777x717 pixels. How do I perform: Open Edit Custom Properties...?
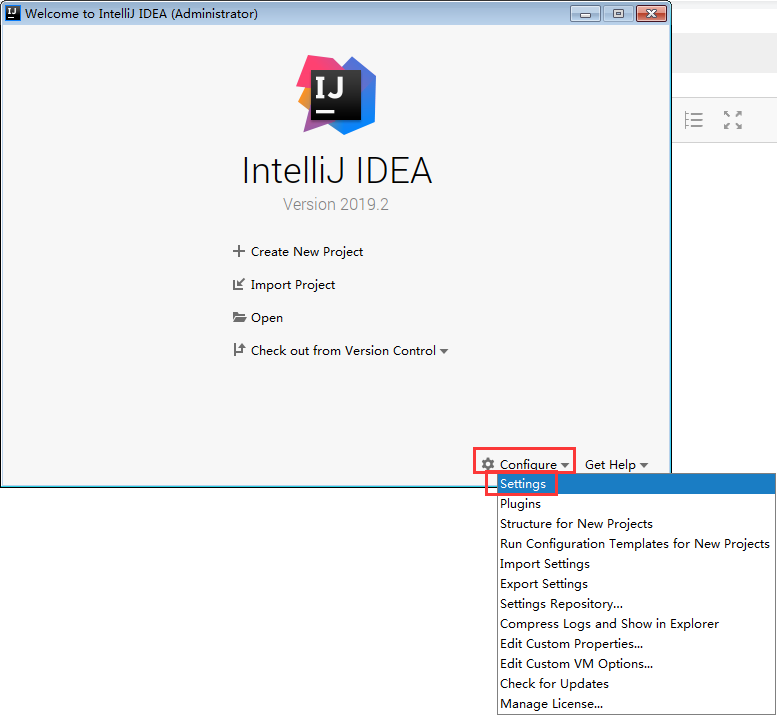pos(636,644)
